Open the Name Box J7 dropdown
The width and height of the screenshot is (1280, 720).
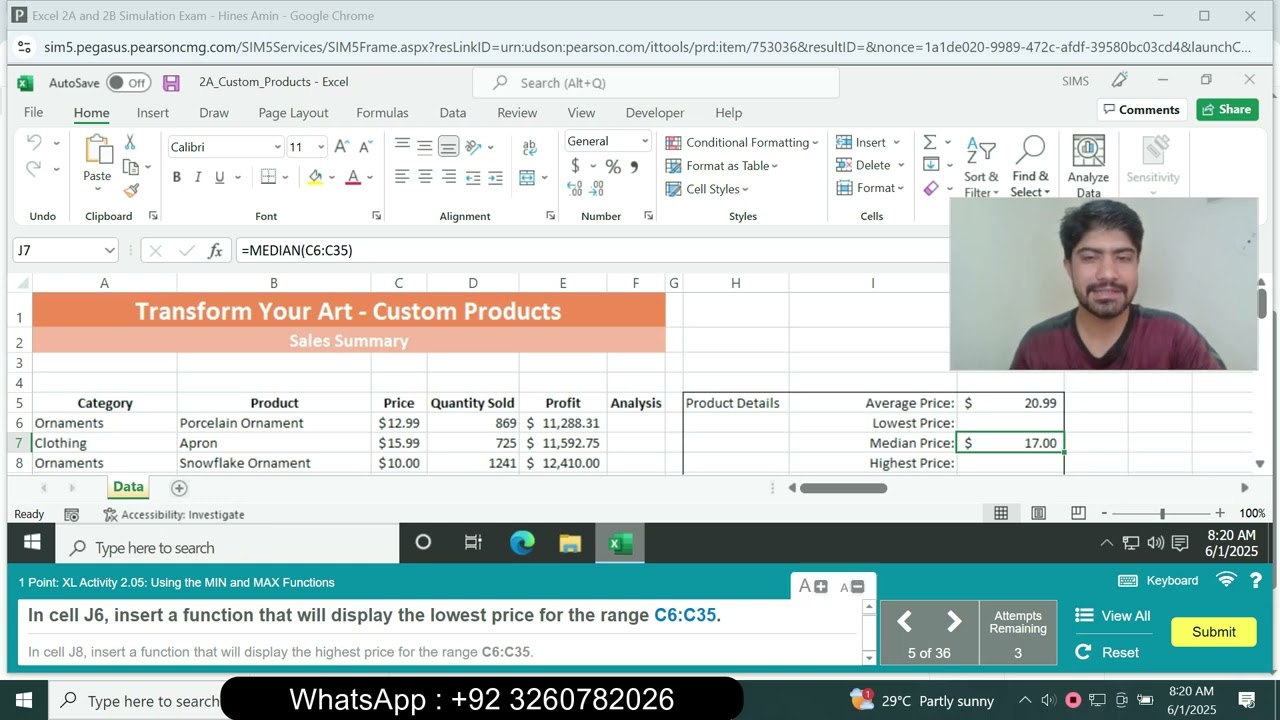point(109,251)
